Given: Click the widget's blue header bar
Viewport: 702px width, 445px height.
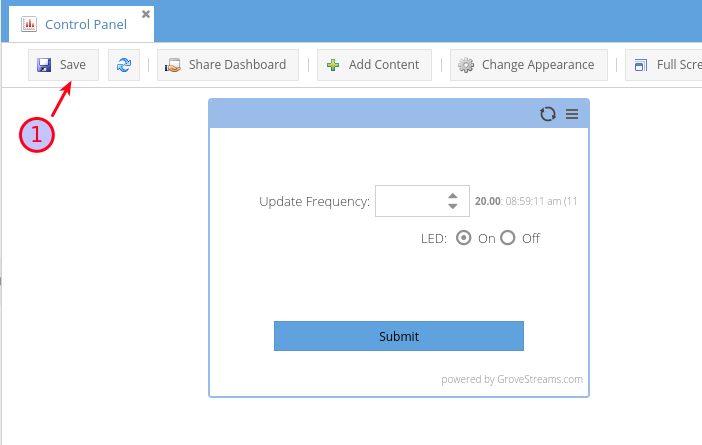Looking at the screenshot, I should [x=370, y=114].
